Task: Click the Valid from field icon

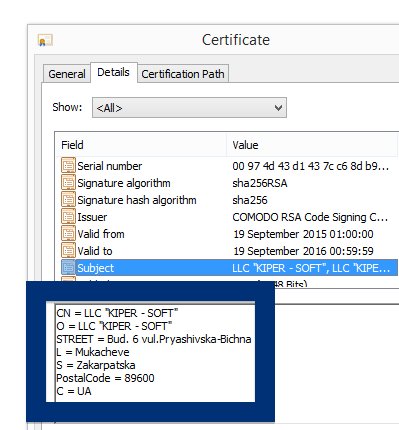Action: tap(68, 234)
